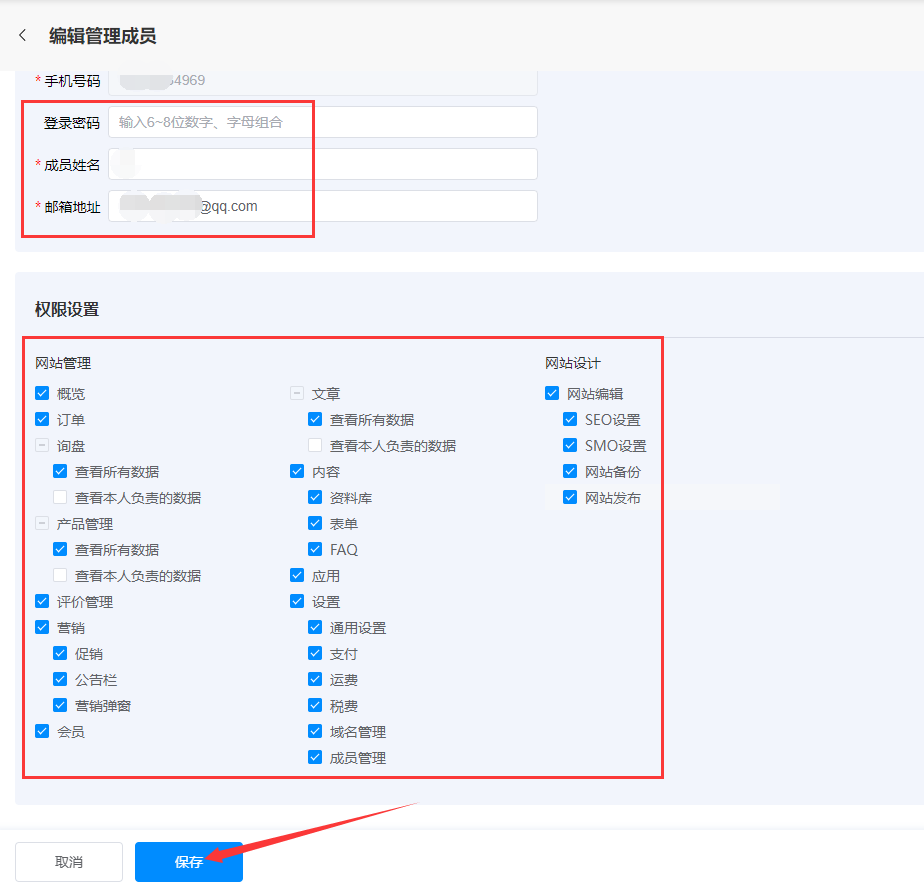924x887 pixels.
Task: Focus the 登录密码 input field
Action: [322, 122]
